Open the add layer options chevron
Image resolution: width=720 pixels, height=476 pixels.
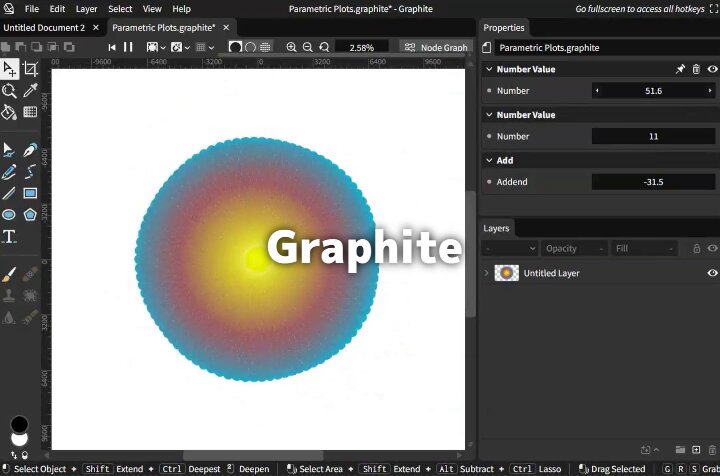[x=657, y=449]
